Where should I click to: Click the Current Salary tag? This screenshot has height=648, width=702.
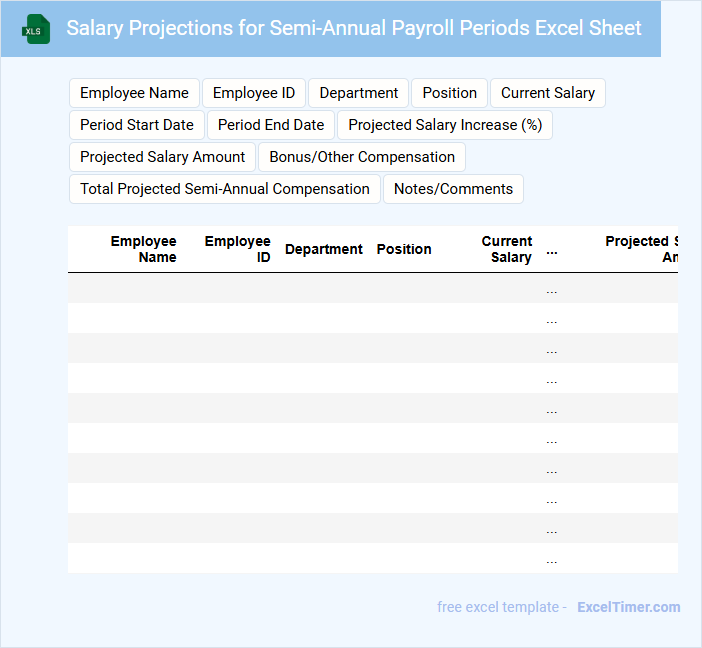[547, 93]
